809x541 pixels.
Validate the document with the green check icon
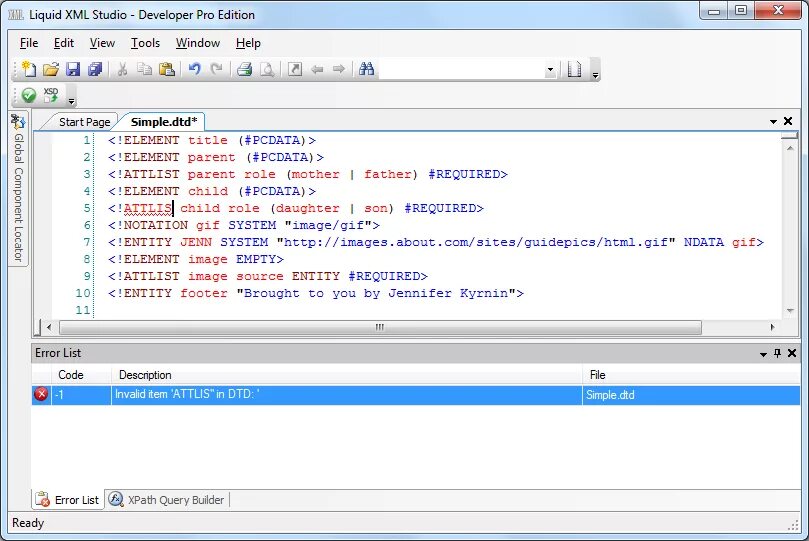tap(29, 95)
